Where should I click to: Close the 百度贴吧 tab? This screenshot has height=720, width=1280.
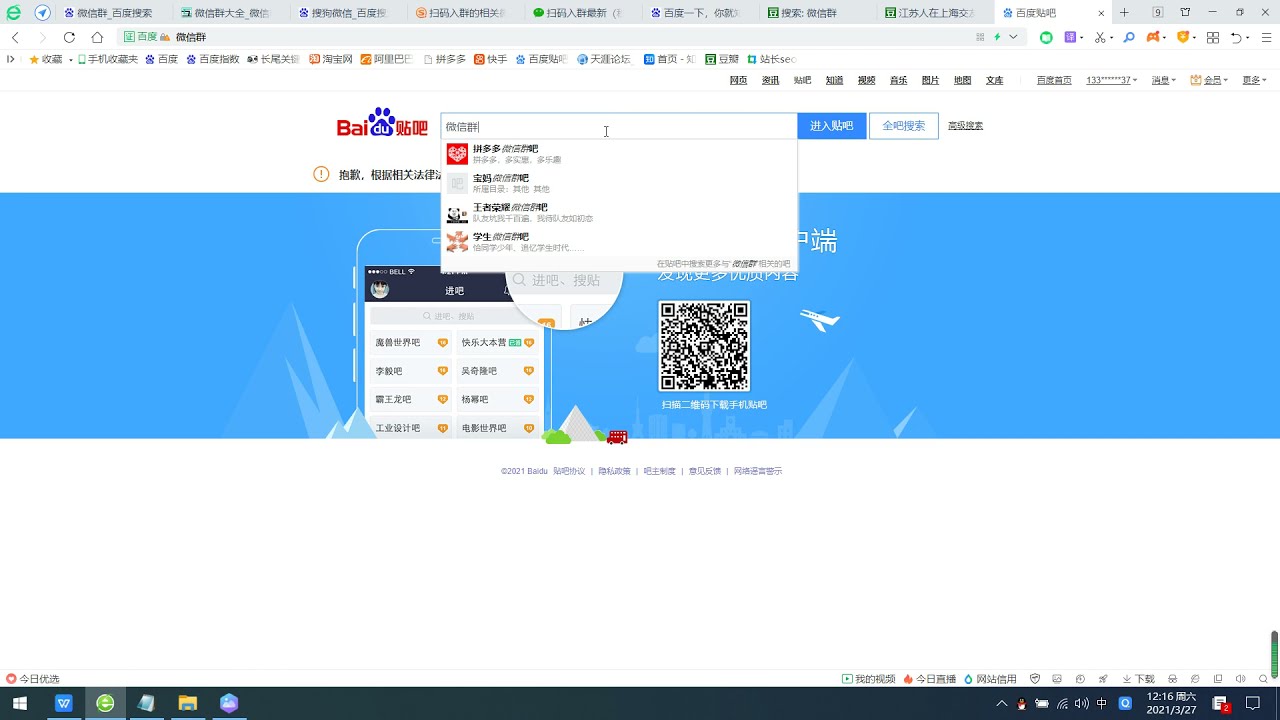1101,13
